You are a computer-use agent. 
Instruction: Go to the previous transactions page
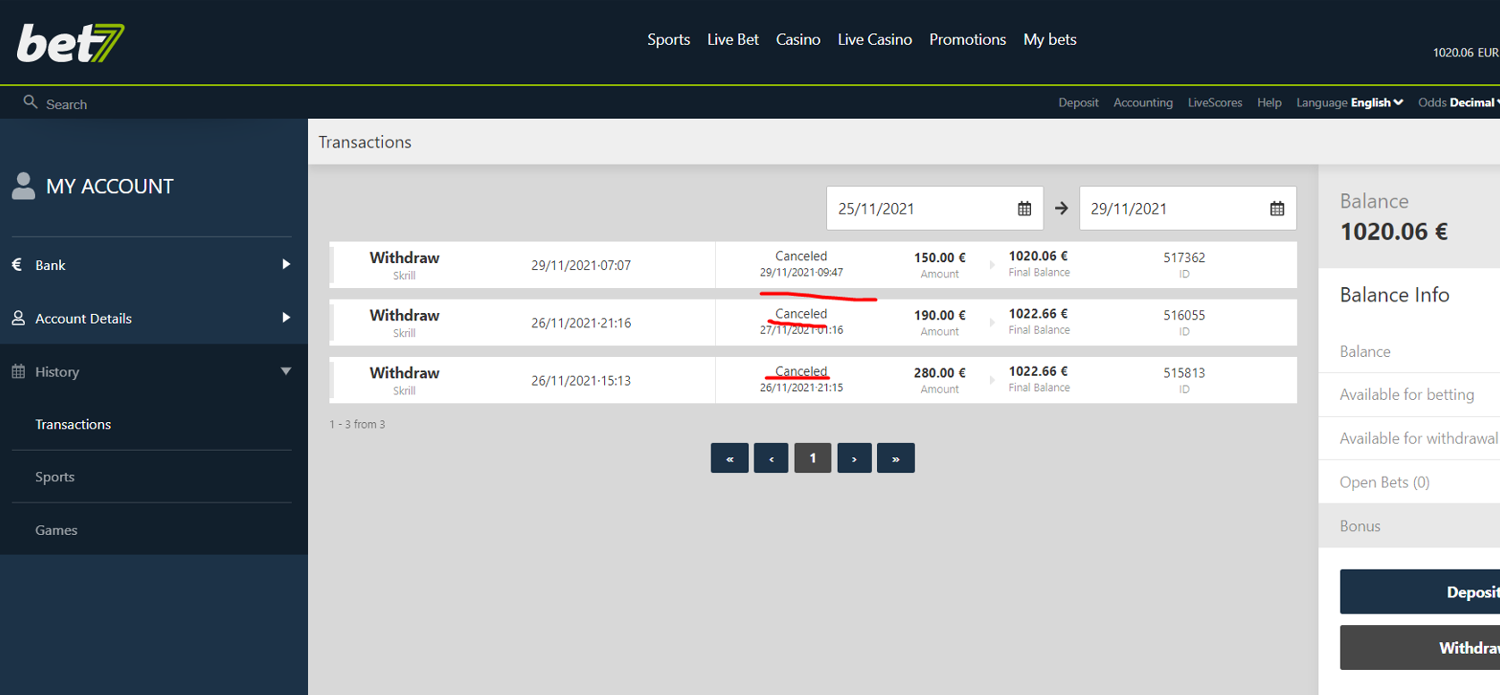coord(771,458)
